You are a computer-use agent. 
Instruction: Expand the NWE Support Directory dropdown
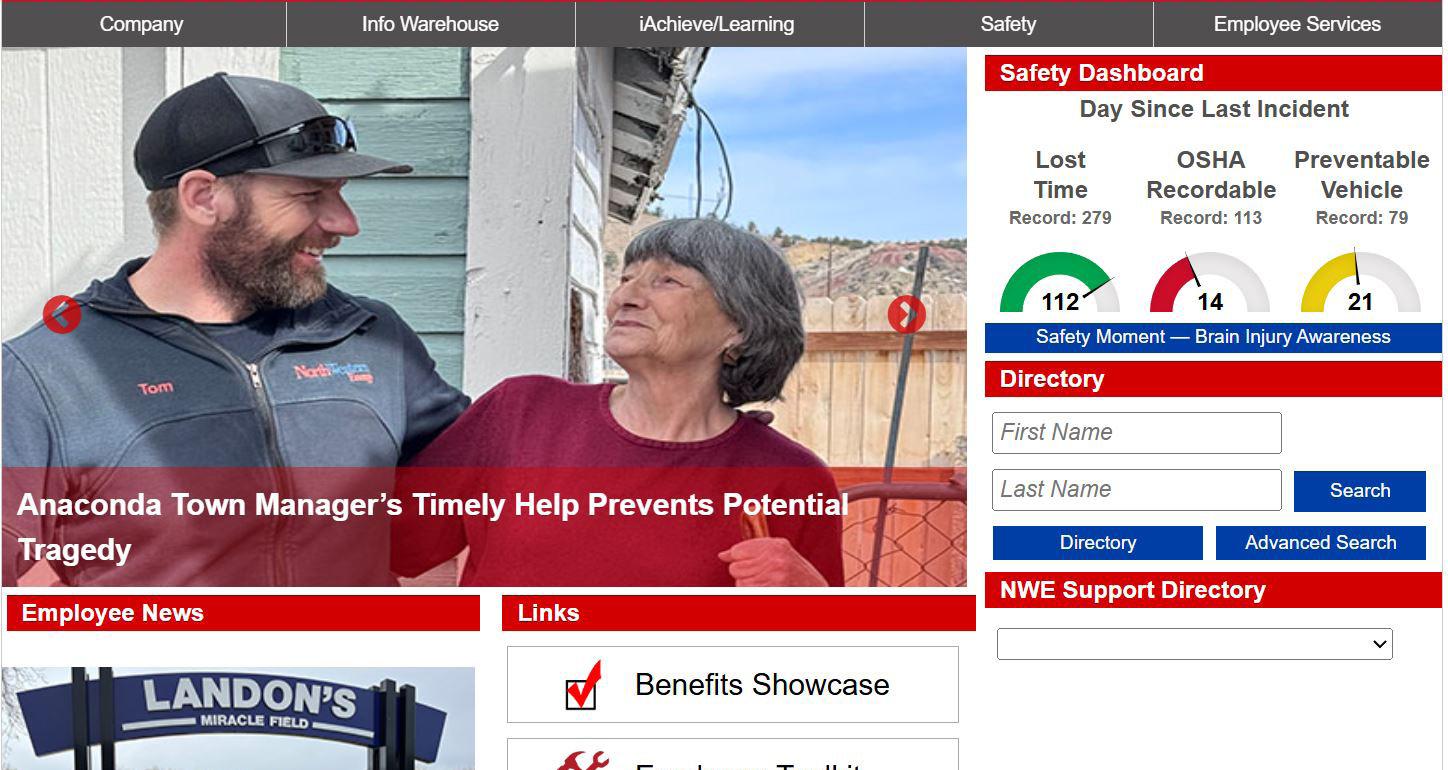pos(1195,644)
